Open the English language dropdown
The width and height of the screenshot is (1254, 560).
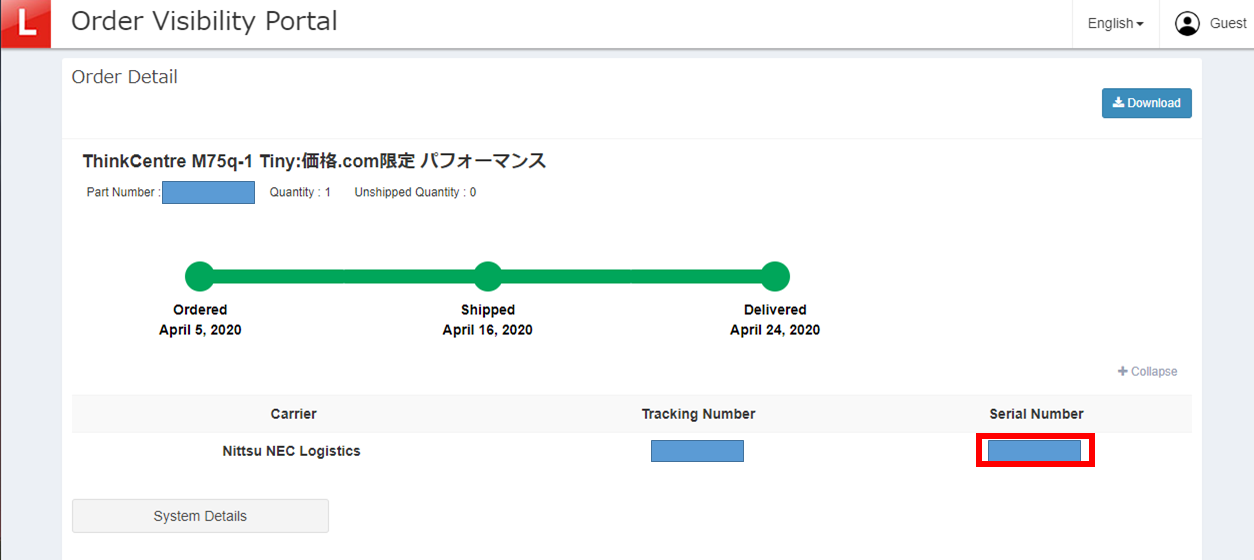coord(1115,23)
